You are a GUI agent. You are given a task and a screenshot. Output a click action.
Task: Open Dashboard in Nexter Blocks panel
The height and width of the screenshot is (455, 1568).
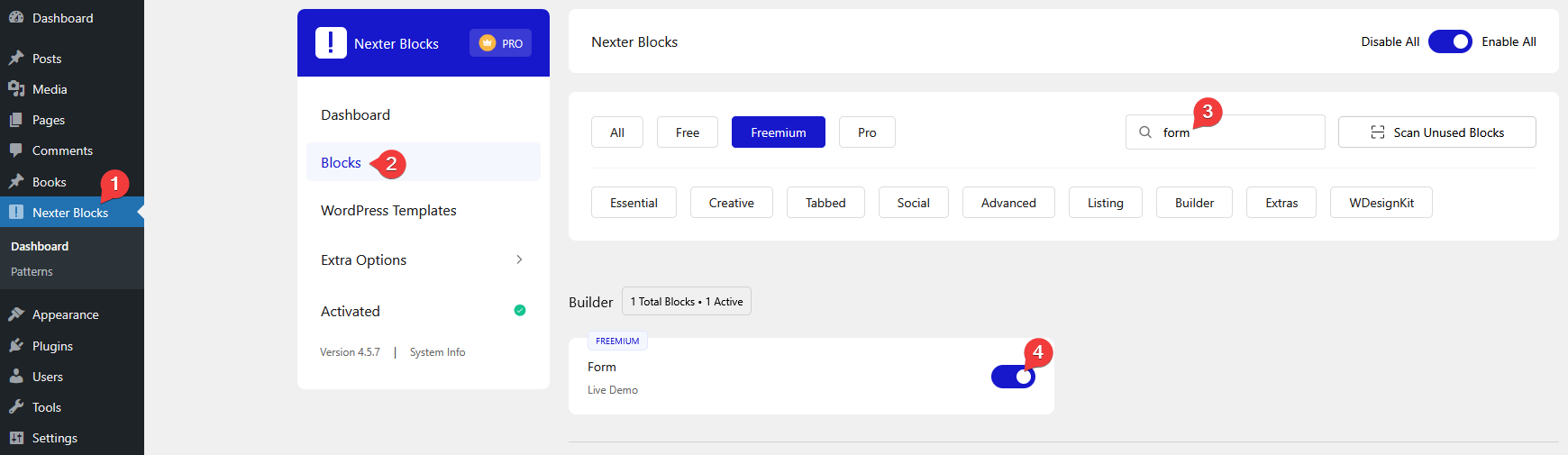coord(424,114)
